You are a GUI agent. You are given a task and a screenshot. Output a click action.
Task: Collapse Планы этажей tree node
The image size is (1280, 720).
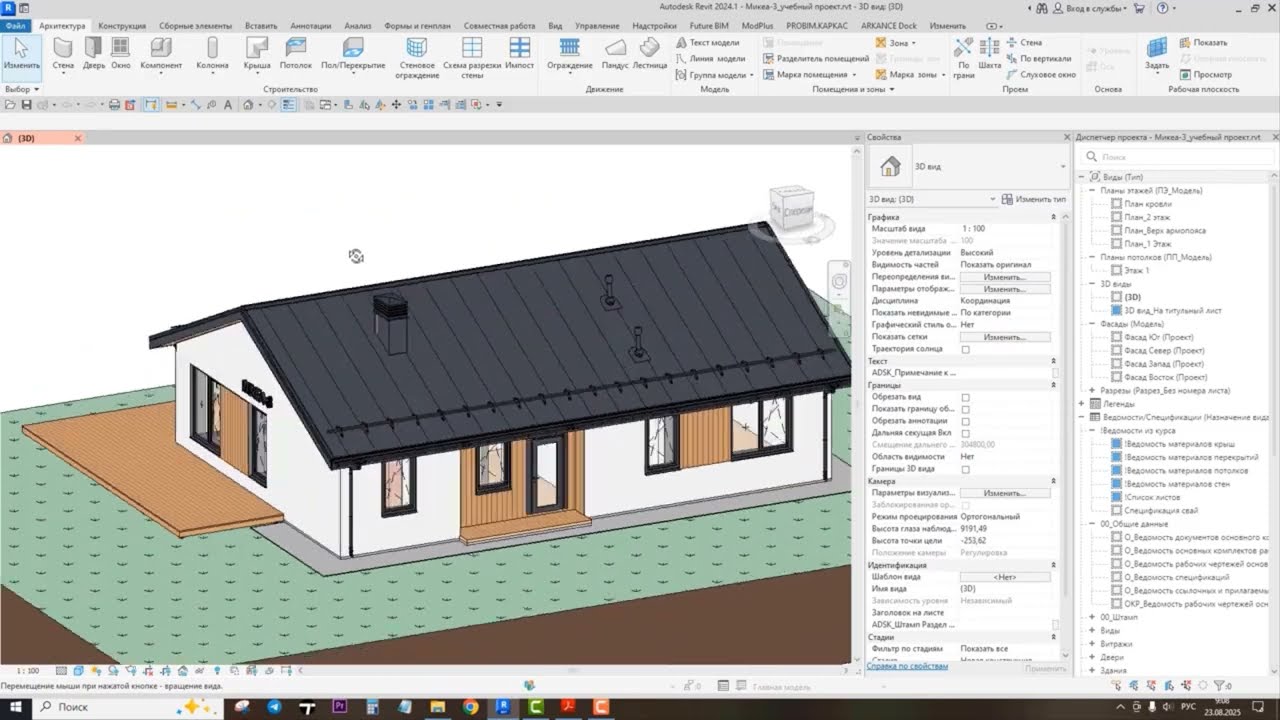coord(1093,190)
